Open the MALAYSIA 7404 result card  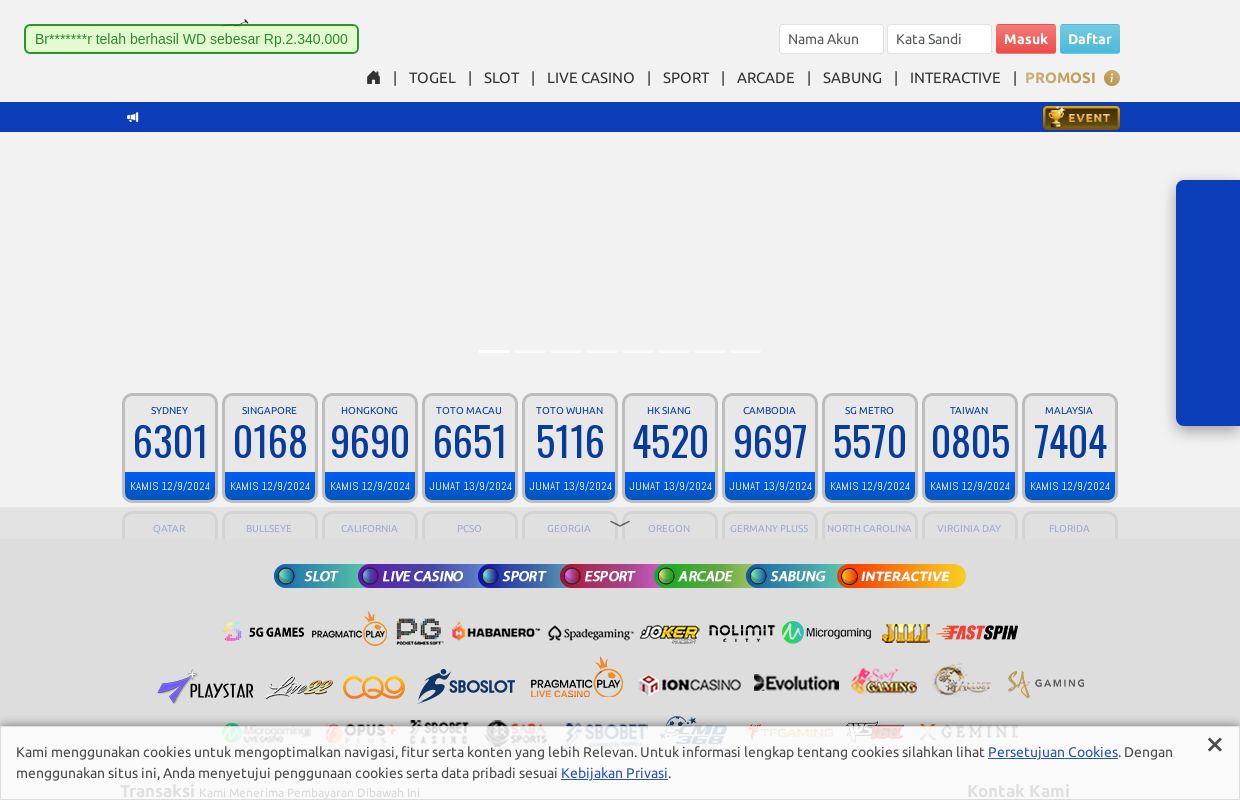point(1070,448)
